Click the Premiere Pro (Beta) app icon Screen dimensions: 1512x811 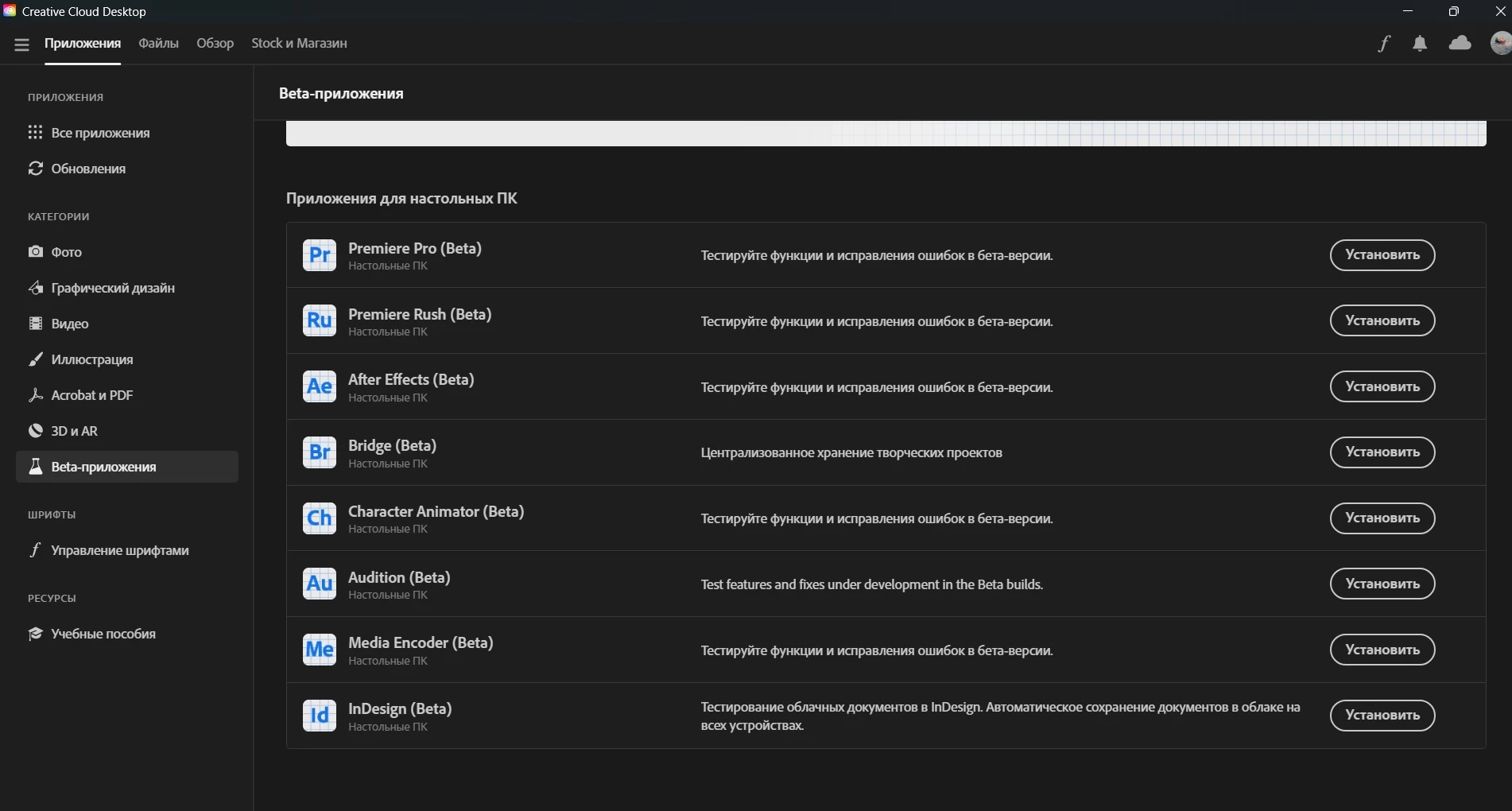(x=320, y=255)
